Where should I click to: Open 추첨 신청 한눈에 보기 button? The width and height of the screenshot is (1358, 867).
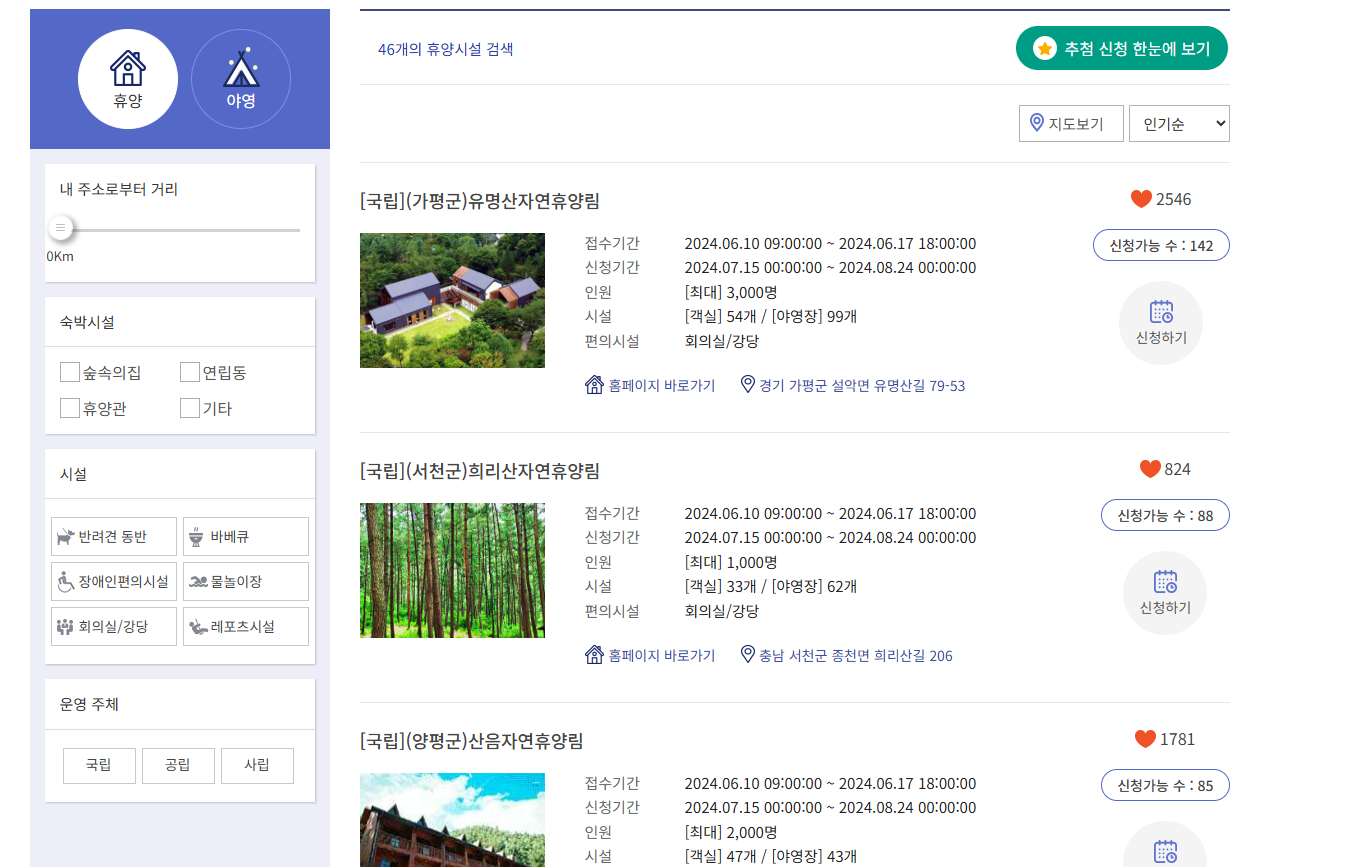pyautogui.click(x=1122, y=48)
